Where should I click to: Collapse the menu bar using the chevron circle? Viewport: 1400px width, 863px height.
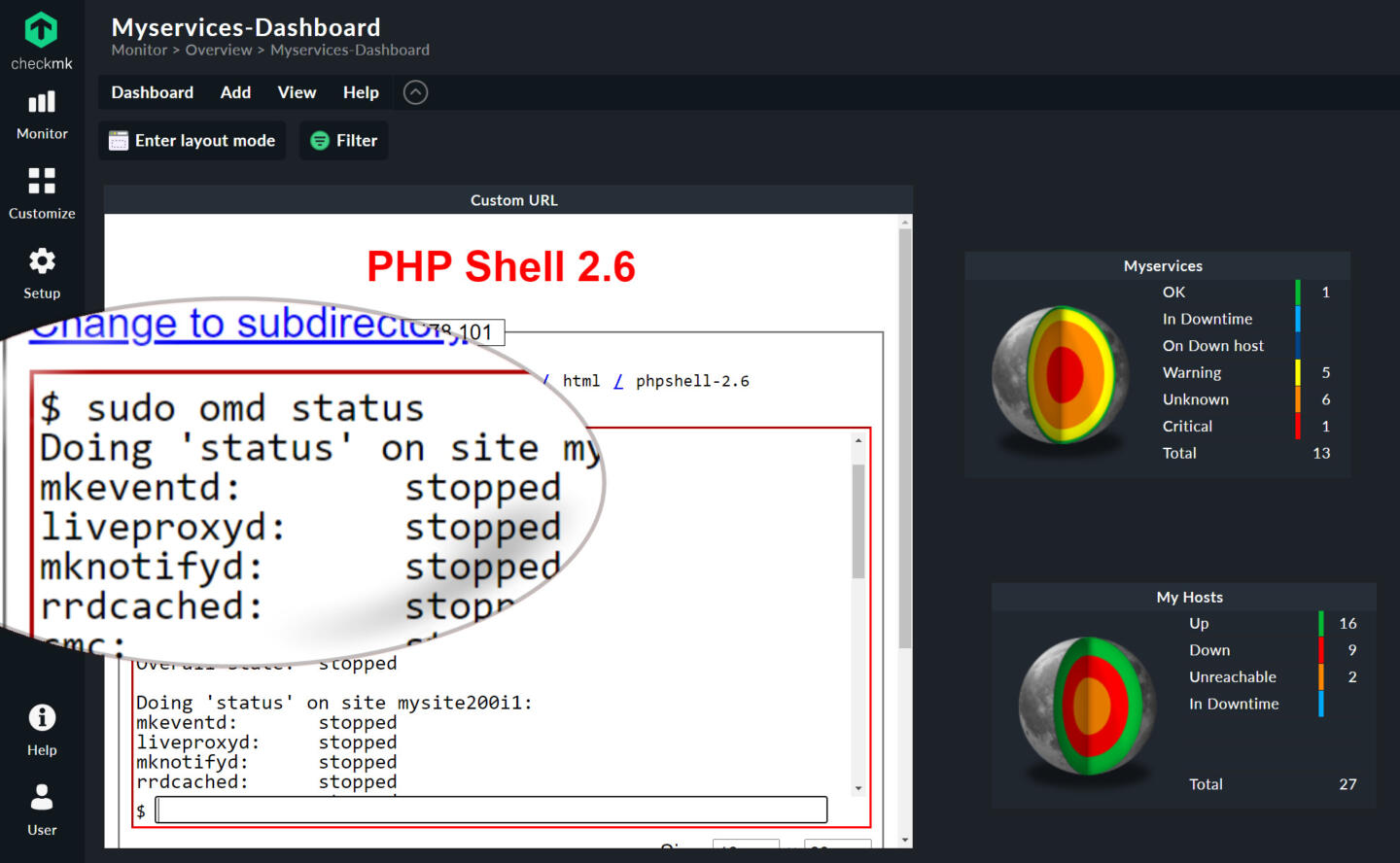[415, 91]
